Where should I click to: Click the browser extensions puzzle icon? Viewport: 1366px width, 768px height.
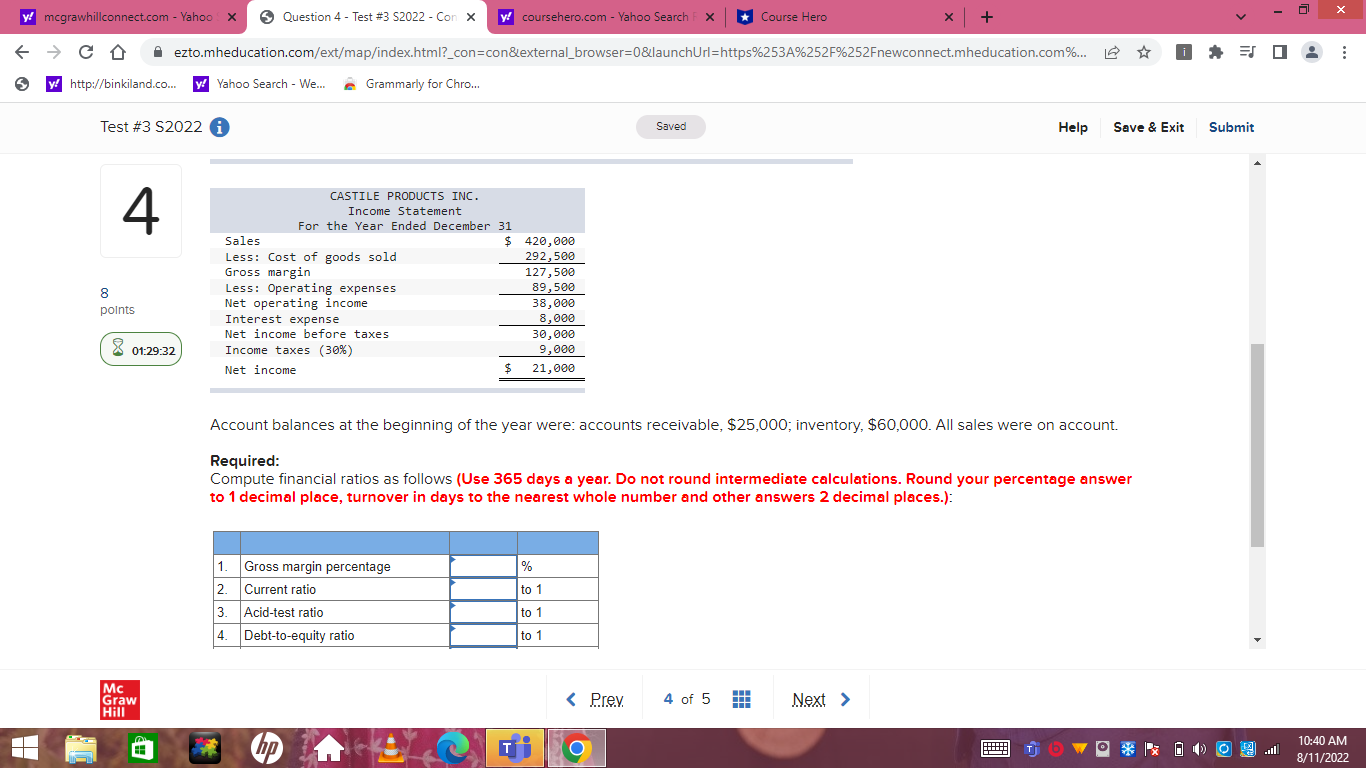1216,53
